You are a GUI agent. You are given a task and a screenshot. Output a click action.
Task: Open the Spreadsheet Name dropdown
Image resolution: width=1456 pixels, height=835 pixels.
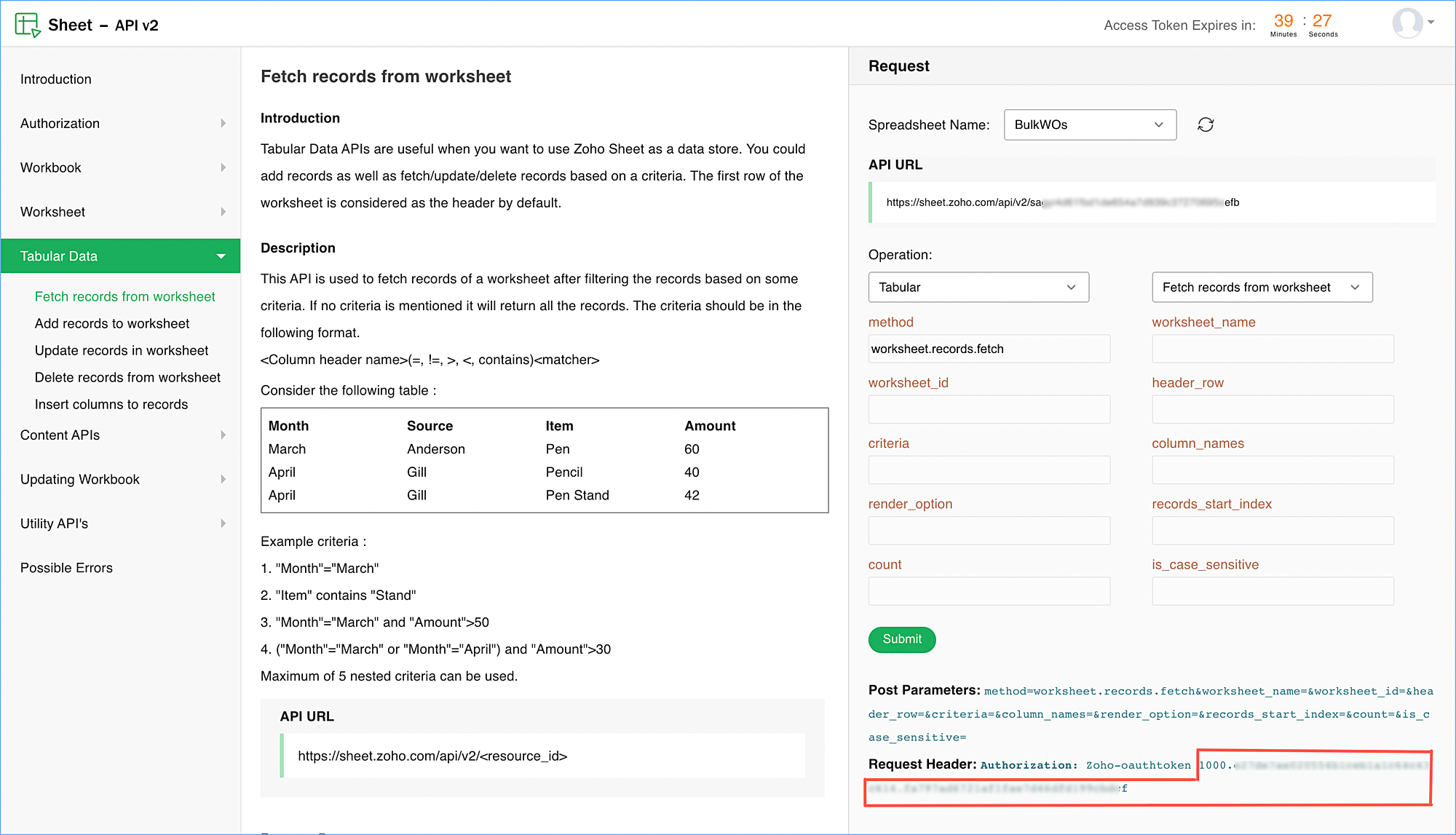1089,124
